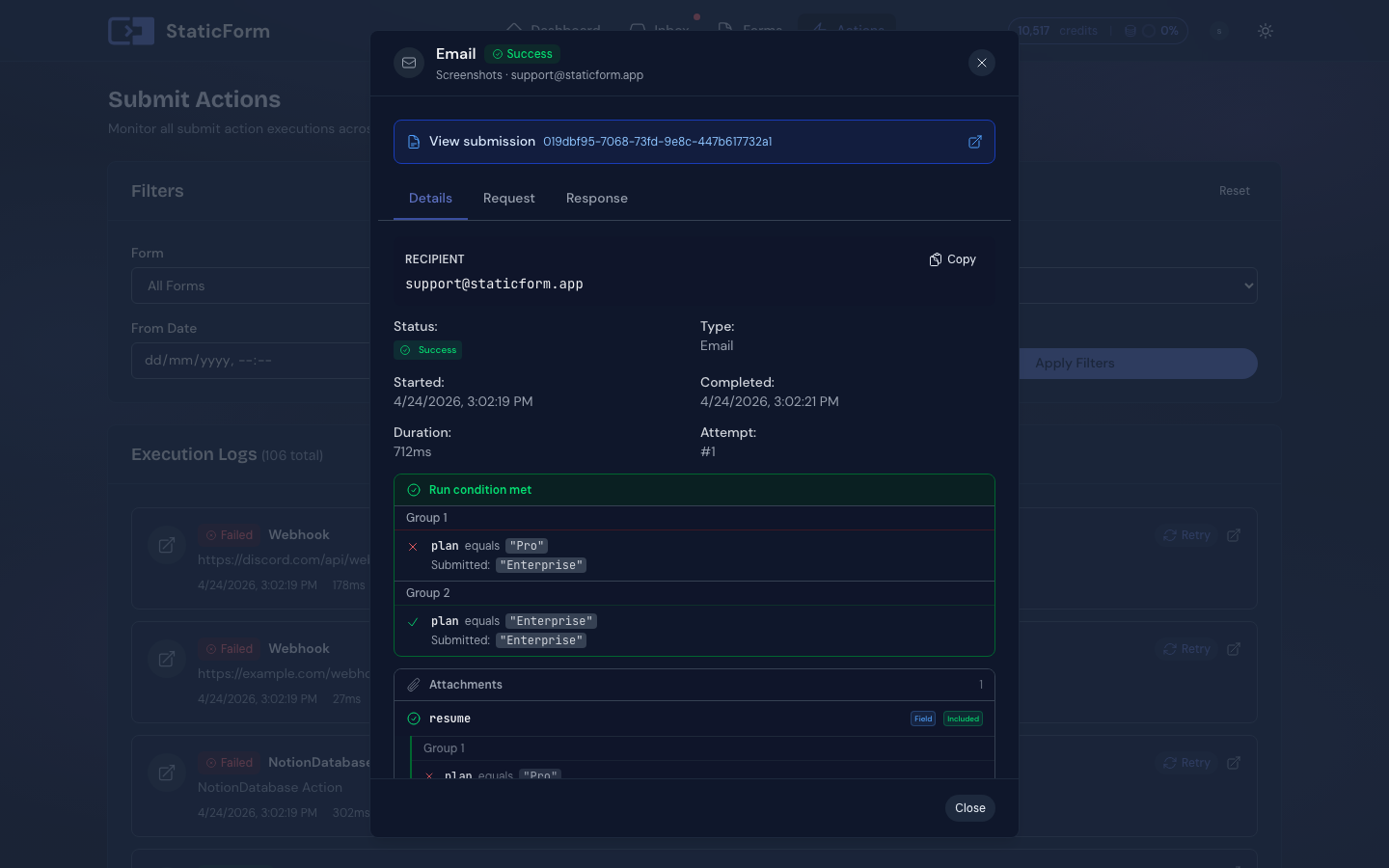Click the round user avatar in header

point(1219,31)
